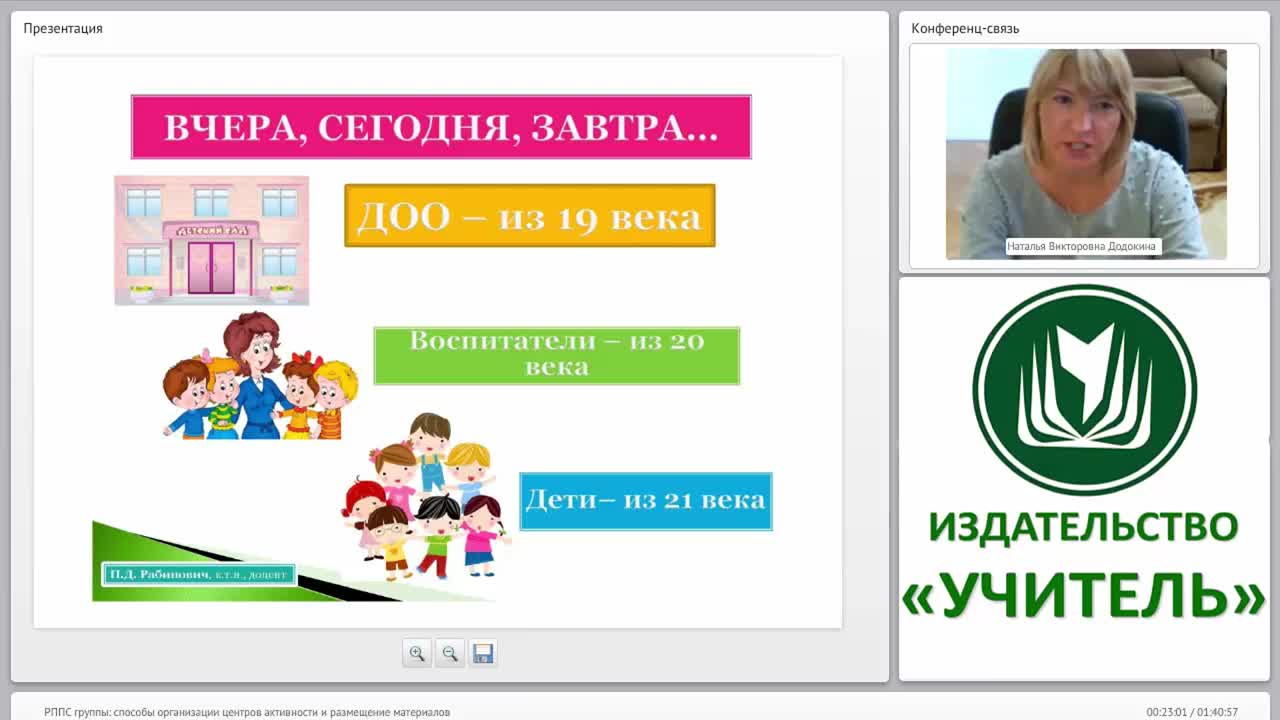Click the green circular book logo

pyautogui.click(x=1084, y=389)
